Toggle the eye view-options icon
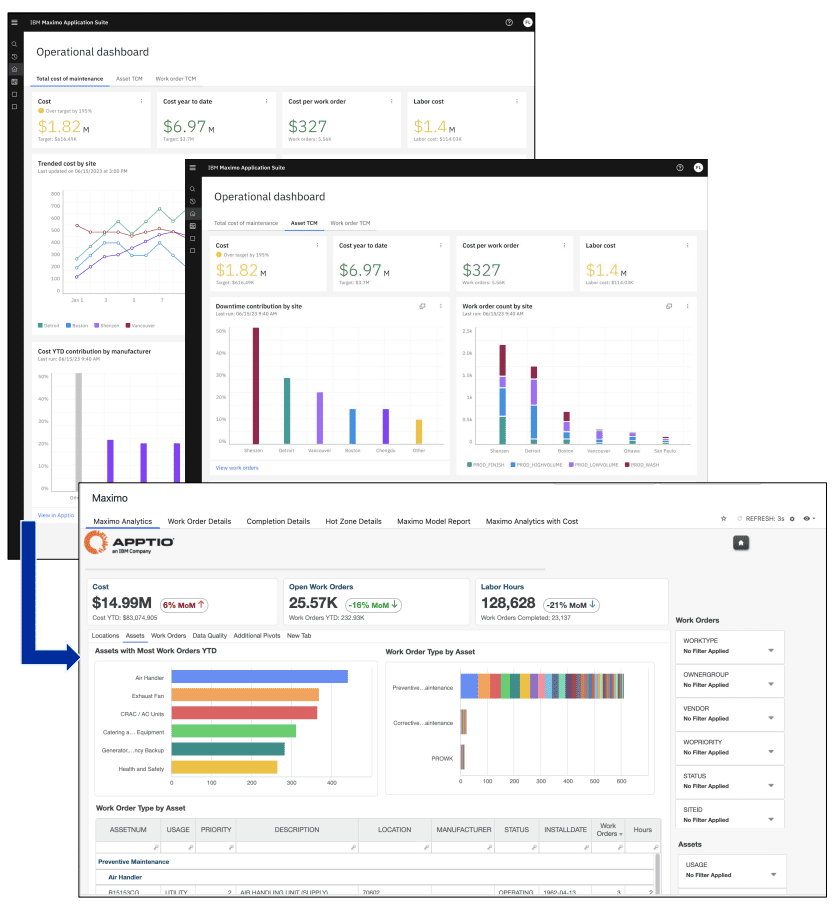 [806, 519]
